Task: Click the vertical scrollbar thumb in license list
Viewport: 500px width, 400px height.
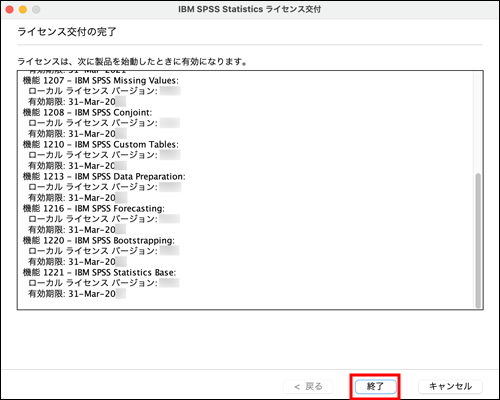Action: (478, 241)
